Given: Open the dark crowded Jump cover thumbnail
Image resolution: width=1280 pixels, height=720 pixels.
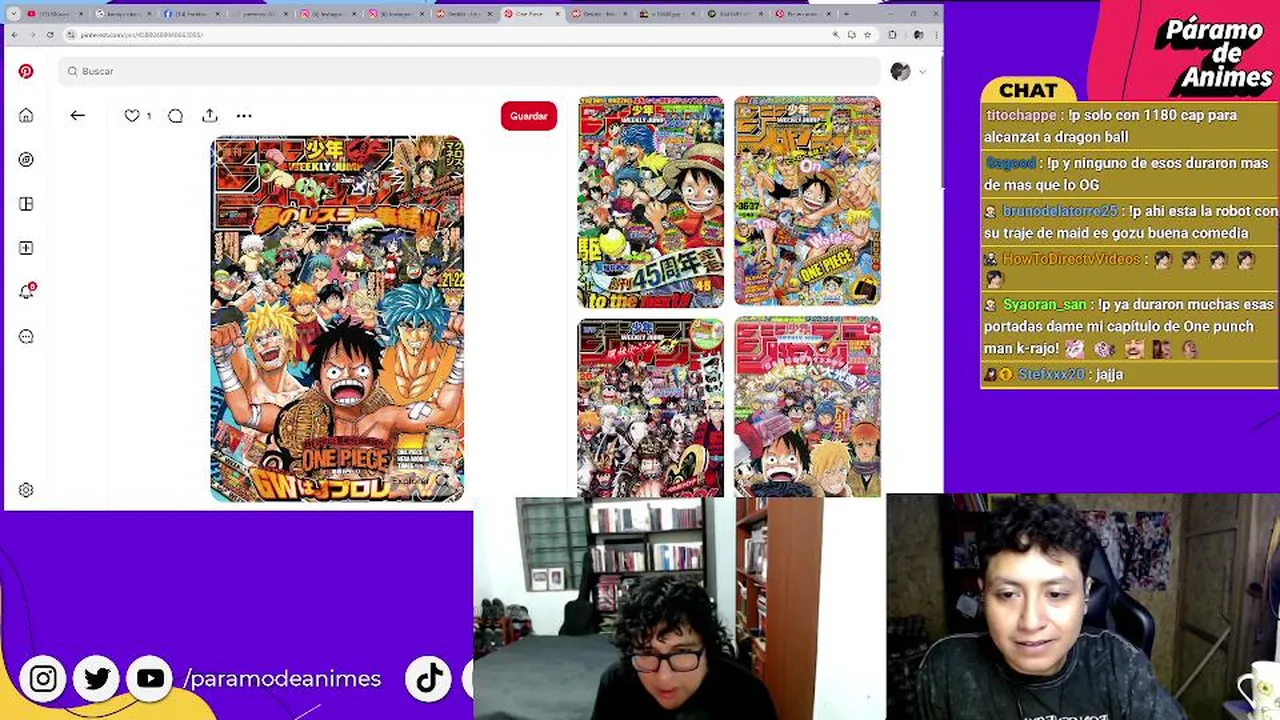Looking at the screenshot, I should (x=651, y=408).
